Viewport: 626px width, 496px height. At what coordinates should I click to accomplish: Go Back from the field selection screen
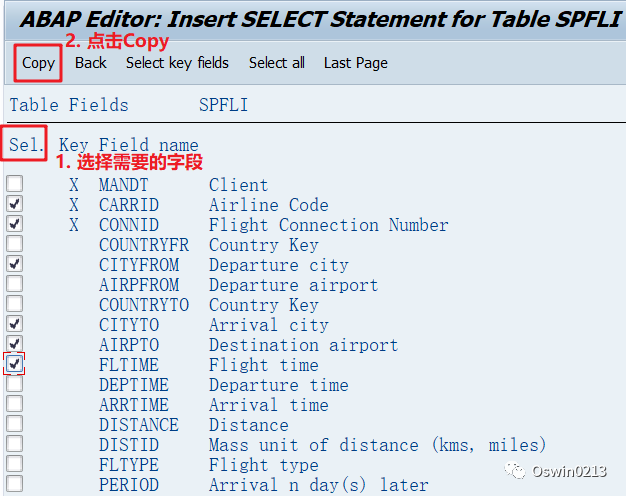coord(91,63)
